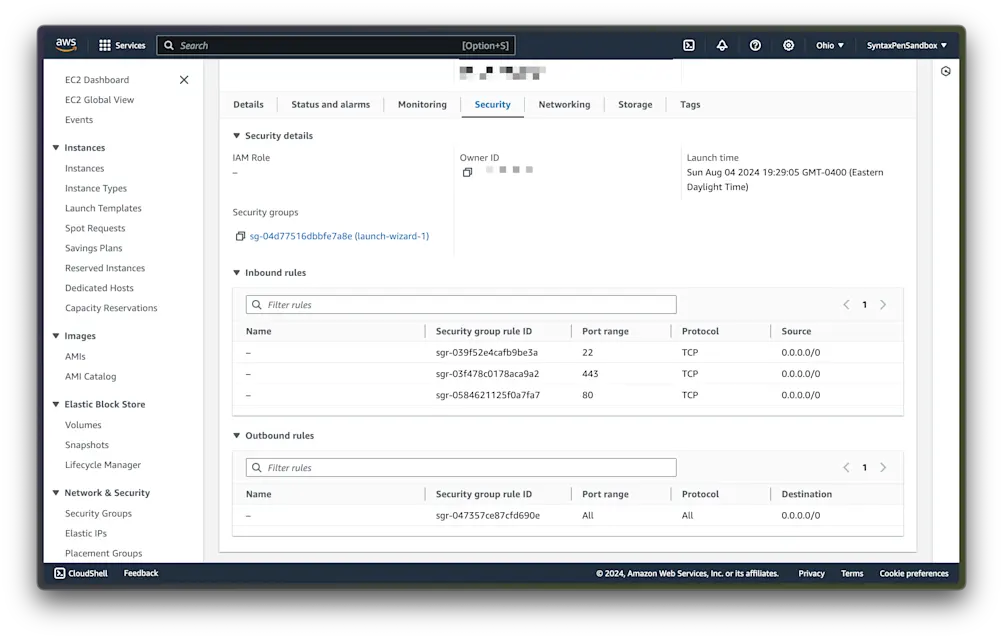Collapse the Outbound rules section

[237, 436]
